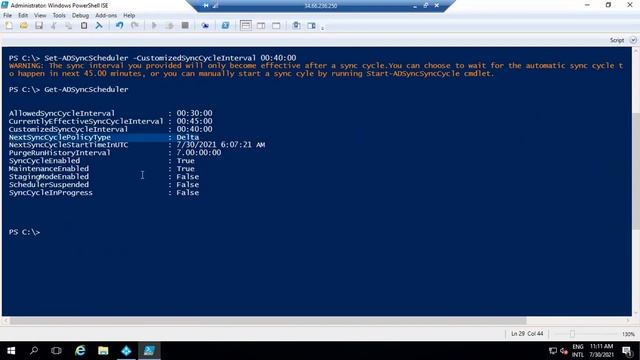The image size is (640, 360).
Task: Stop operation using square stop icon
Action: click(x=185, y=26)
